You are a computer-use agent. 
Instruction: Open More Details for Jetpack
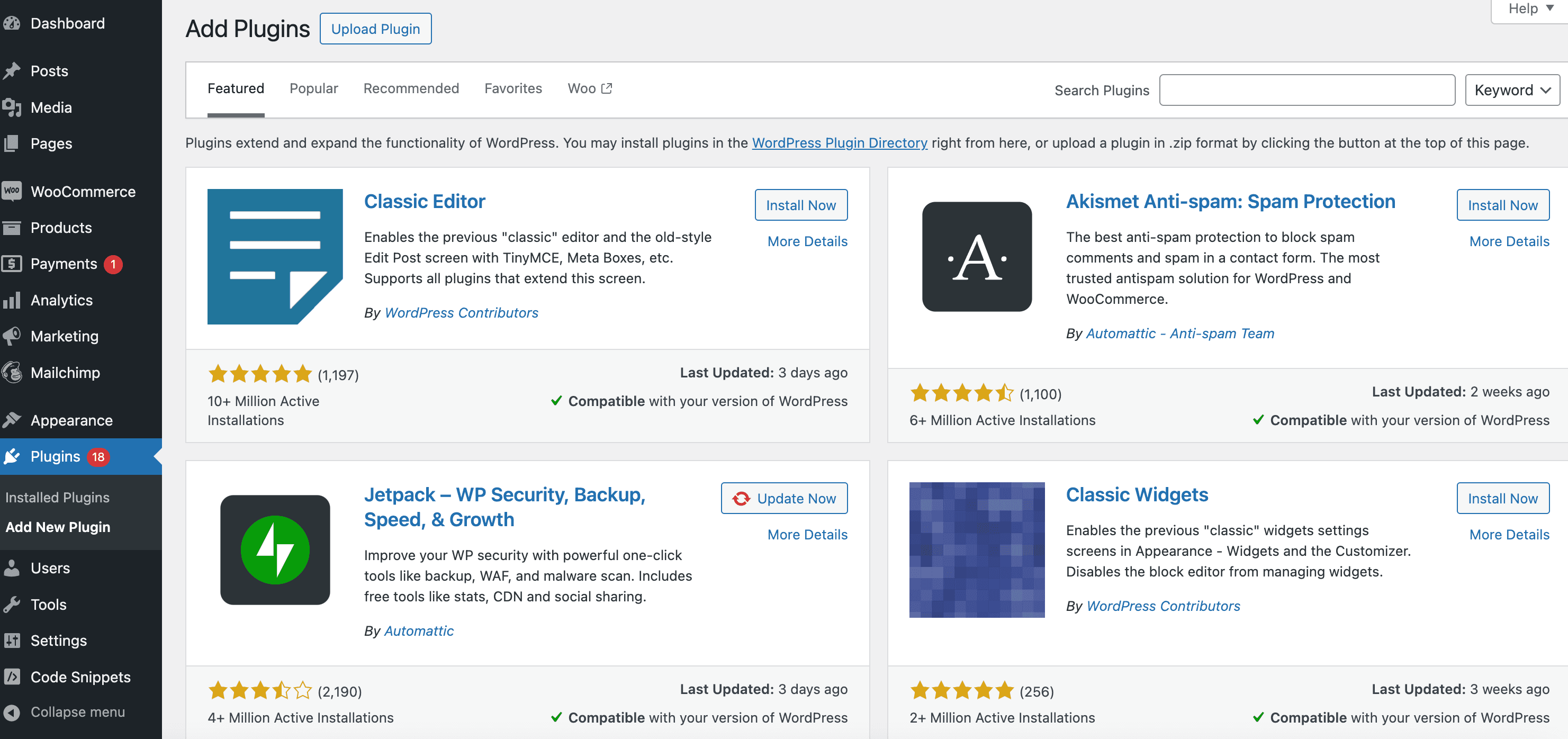click(x=807, y=535)
